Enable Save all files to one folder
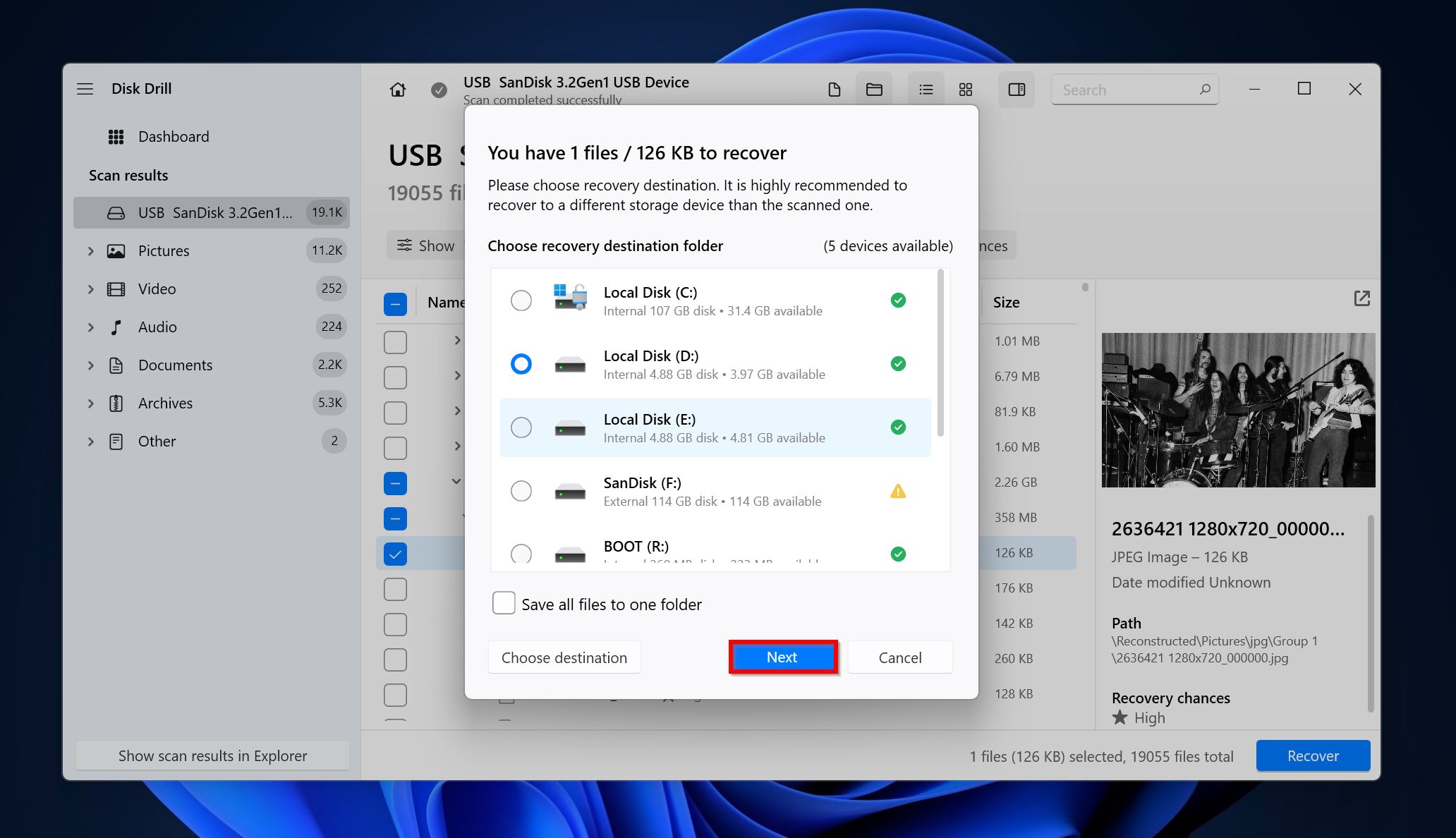The height and width of the screenshot is (838, 1456). (502, 603)
